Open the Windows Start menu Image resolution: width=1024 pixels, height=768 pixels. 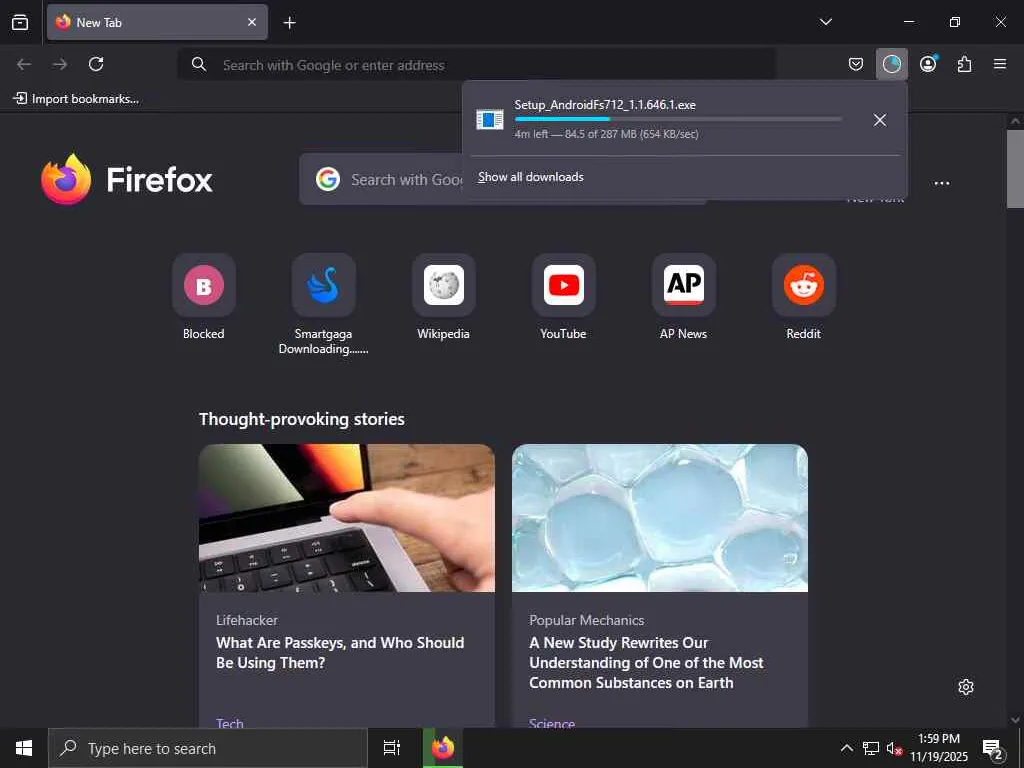click(24, 748)
